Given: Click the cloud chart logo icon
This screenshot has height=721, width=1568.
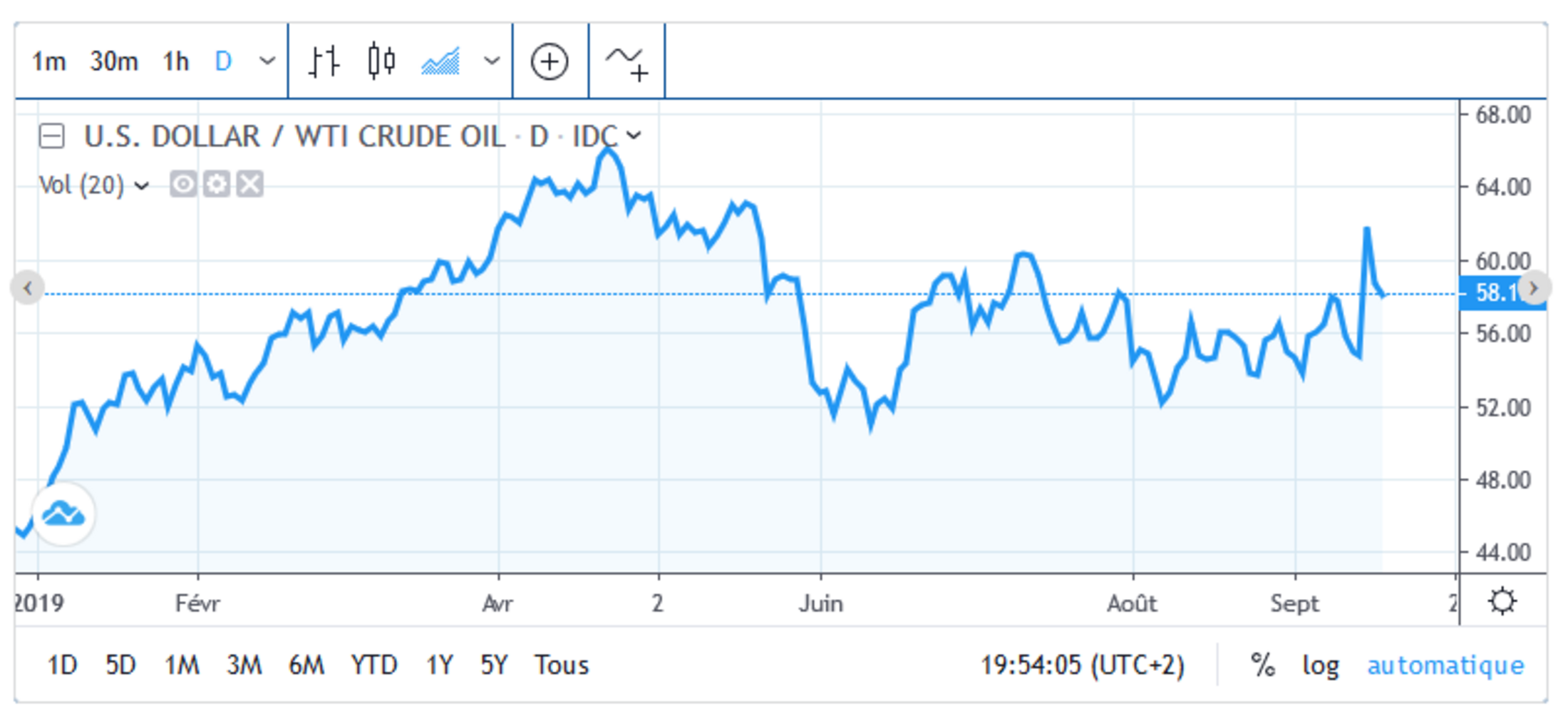Looking at the screenshot, I should pos(63,513).
